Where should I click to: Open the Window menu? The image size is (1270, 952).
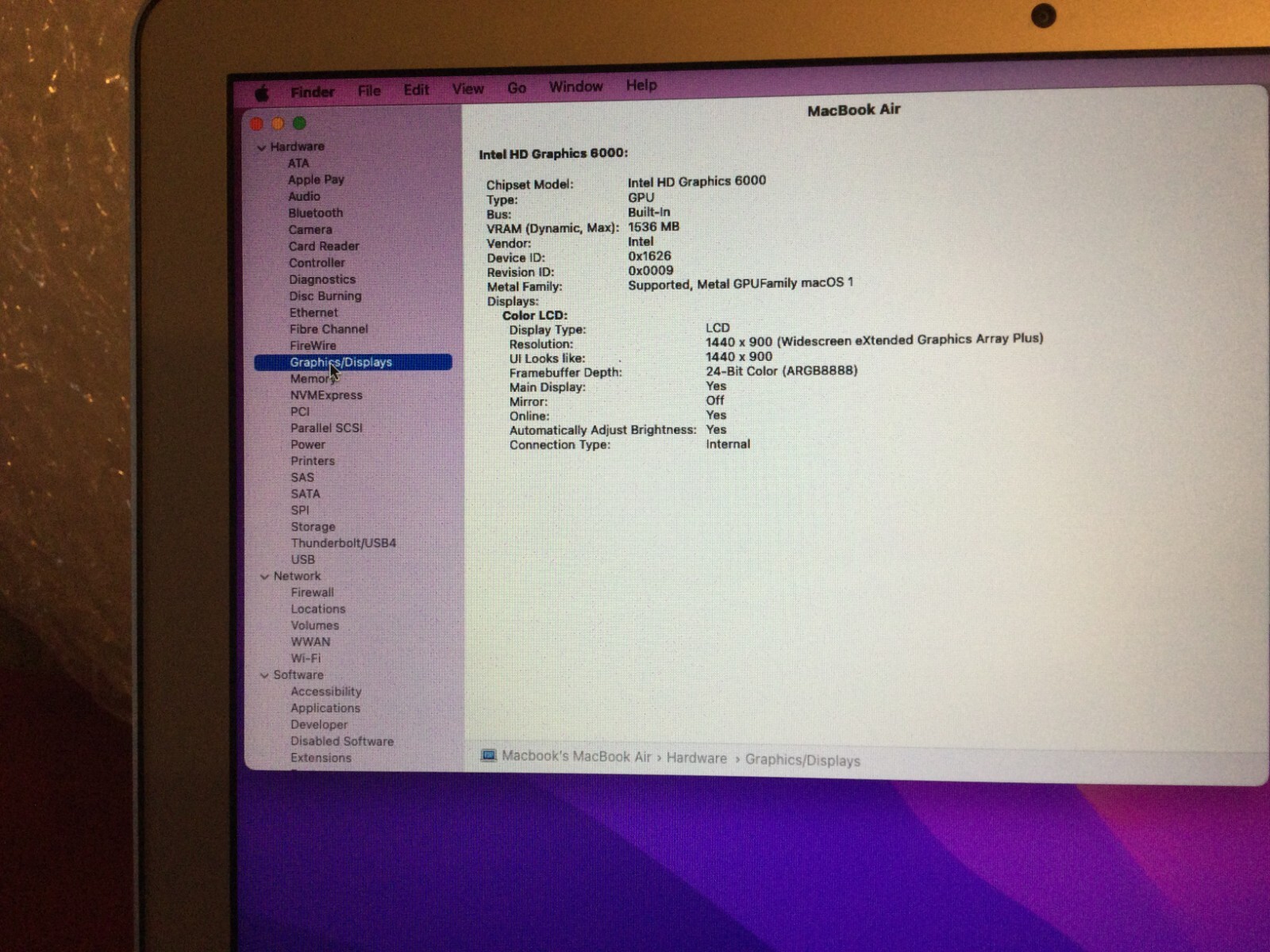click(x=575, y=86)
